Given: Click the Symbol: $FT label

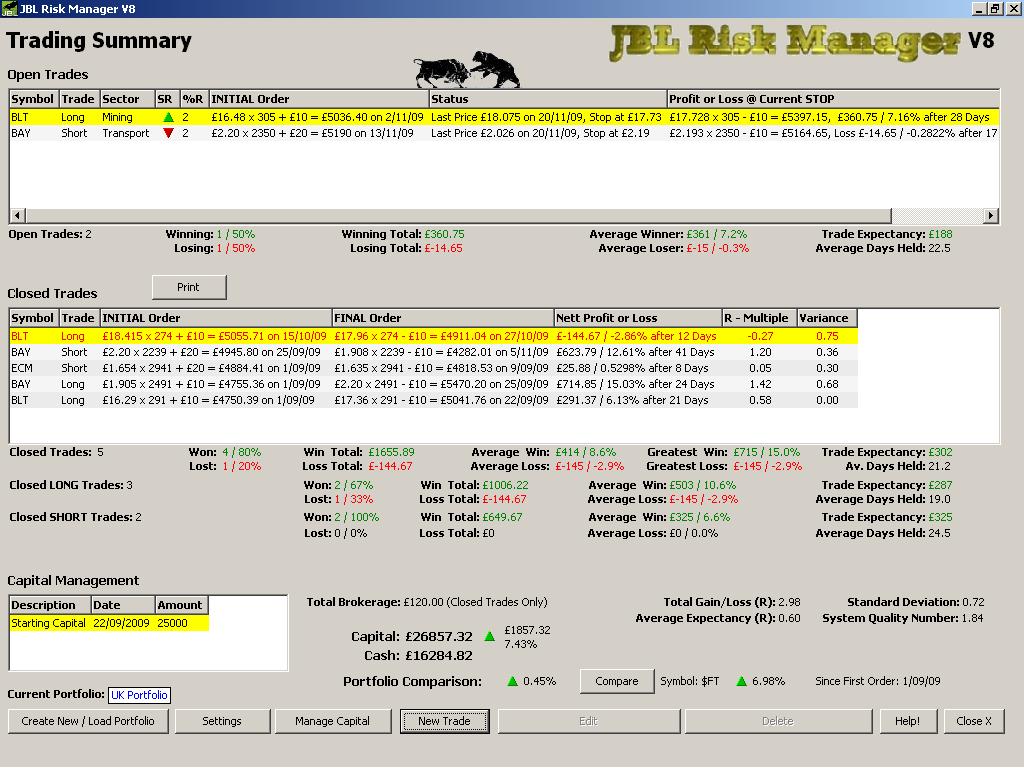Looking at the screenshot, I should pos(690,681).
